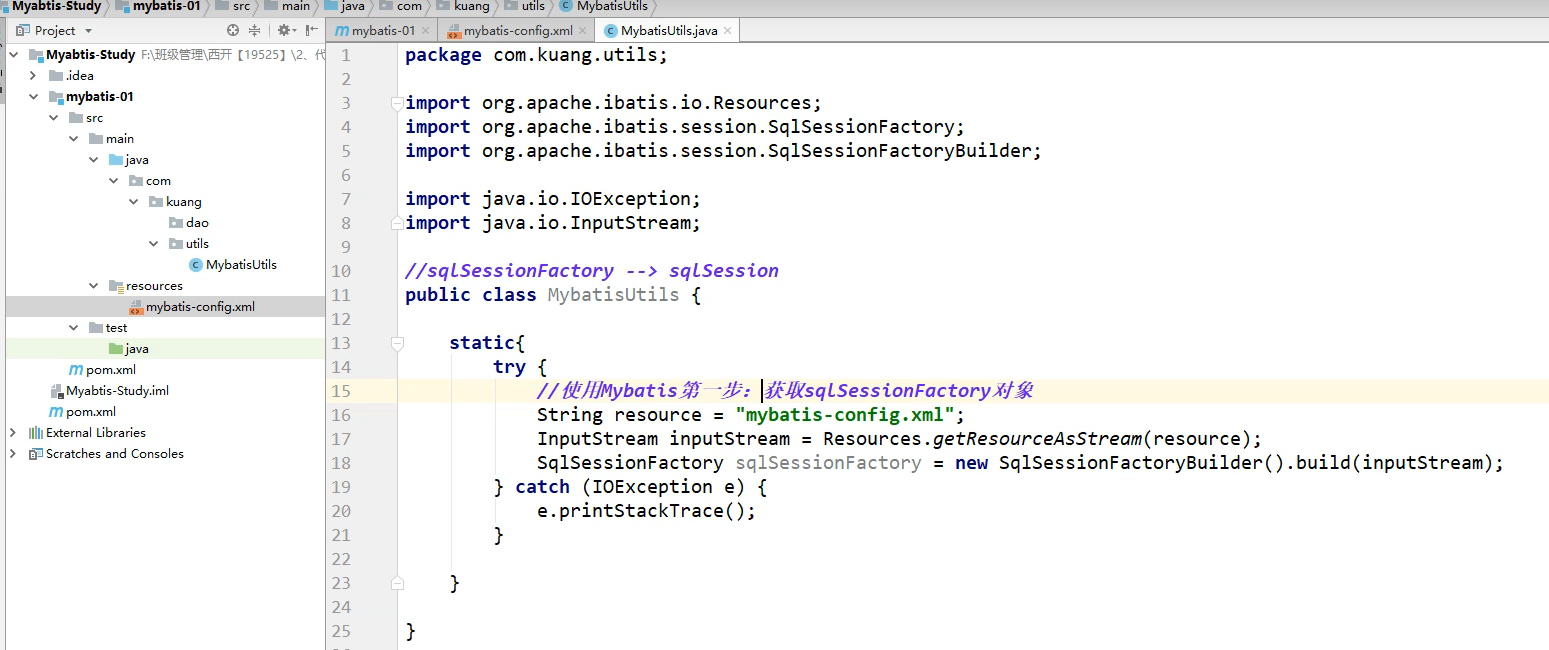Click line number 15 in the gutter
This screenshot has width=1549, height=650.
point(340,391)
